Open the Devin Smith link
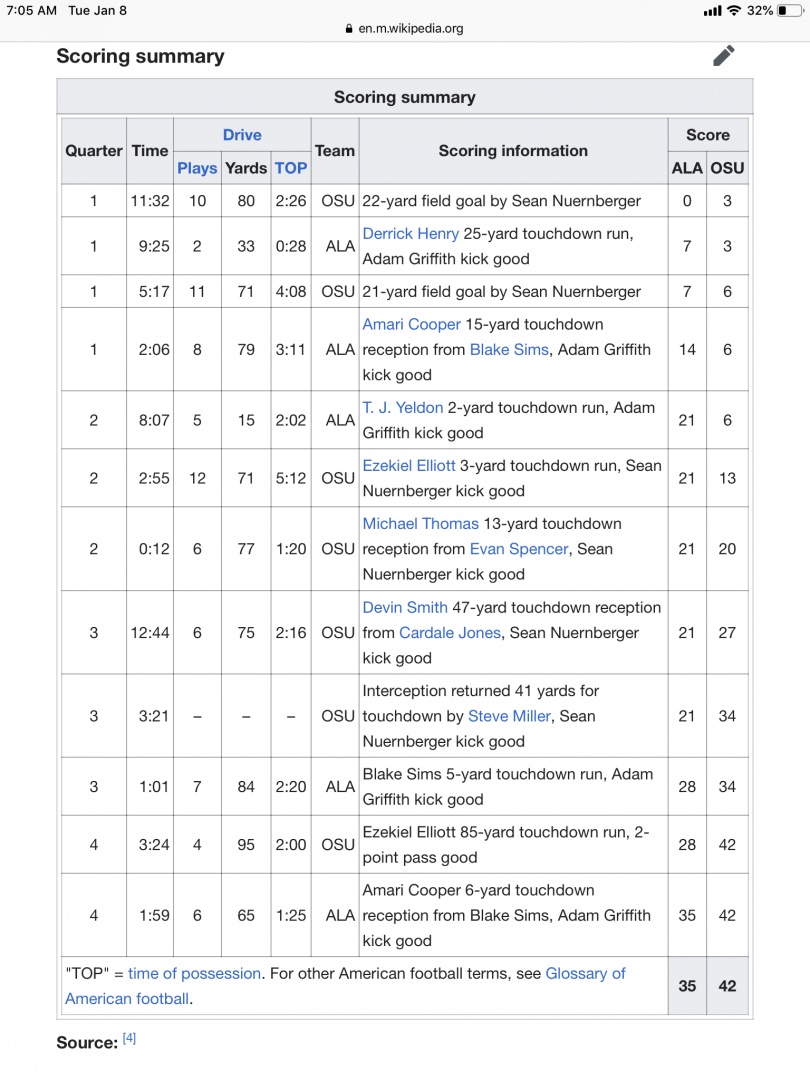Screen dimensions: 810x1080 (406, 607)
